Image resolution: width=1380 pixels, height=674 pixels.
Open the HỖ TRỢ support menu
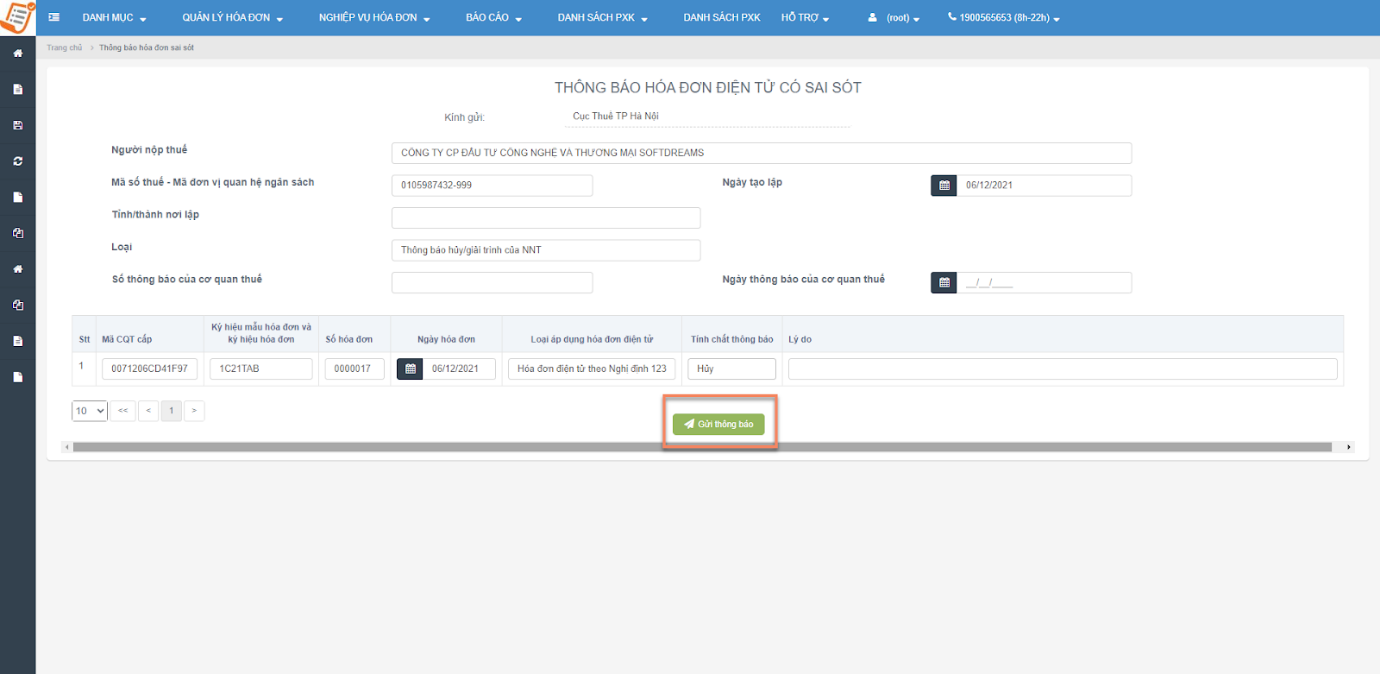point(806,18)
